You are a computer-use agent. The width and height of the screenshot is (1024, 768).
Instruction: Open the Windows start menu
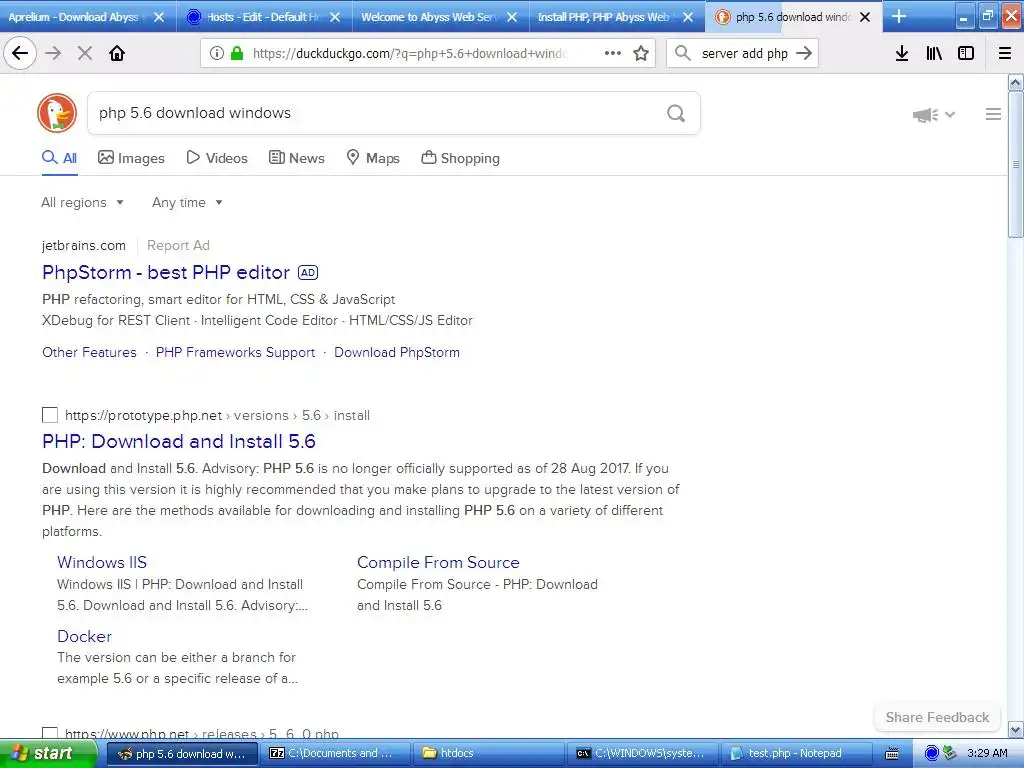coord(48,754)
